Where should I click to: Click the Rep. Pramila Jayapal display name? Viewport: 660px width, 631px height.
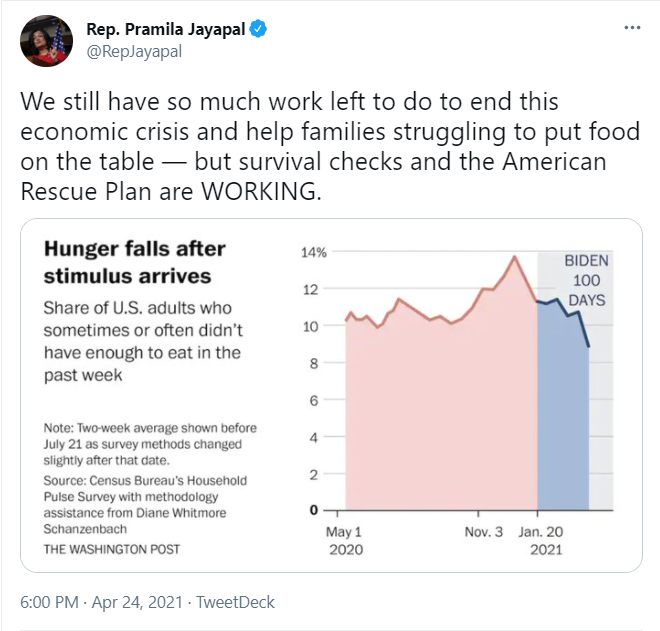tap(165, 29)
